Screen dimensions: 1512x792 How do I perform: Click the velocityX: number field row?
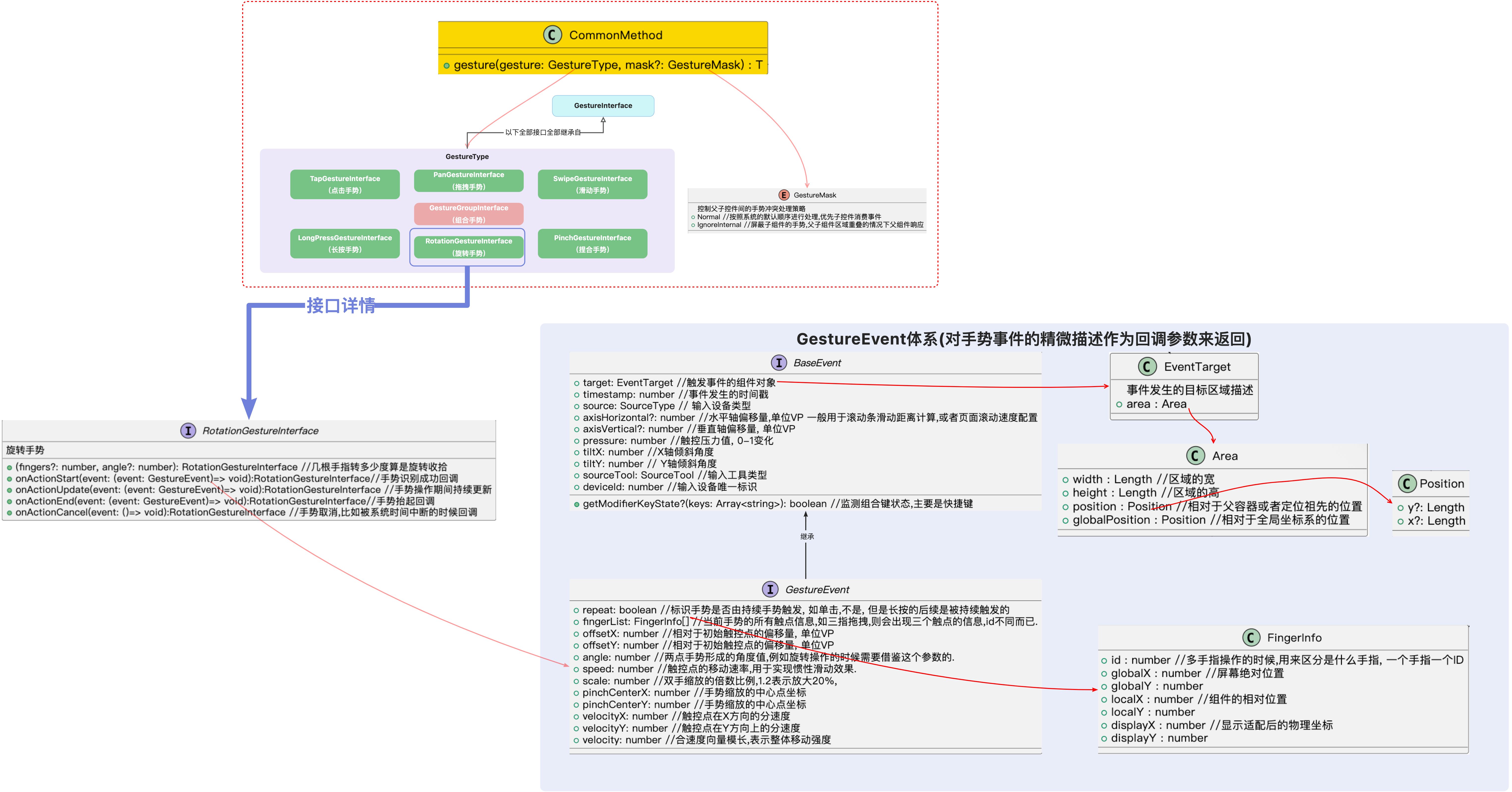click(681, 716)
